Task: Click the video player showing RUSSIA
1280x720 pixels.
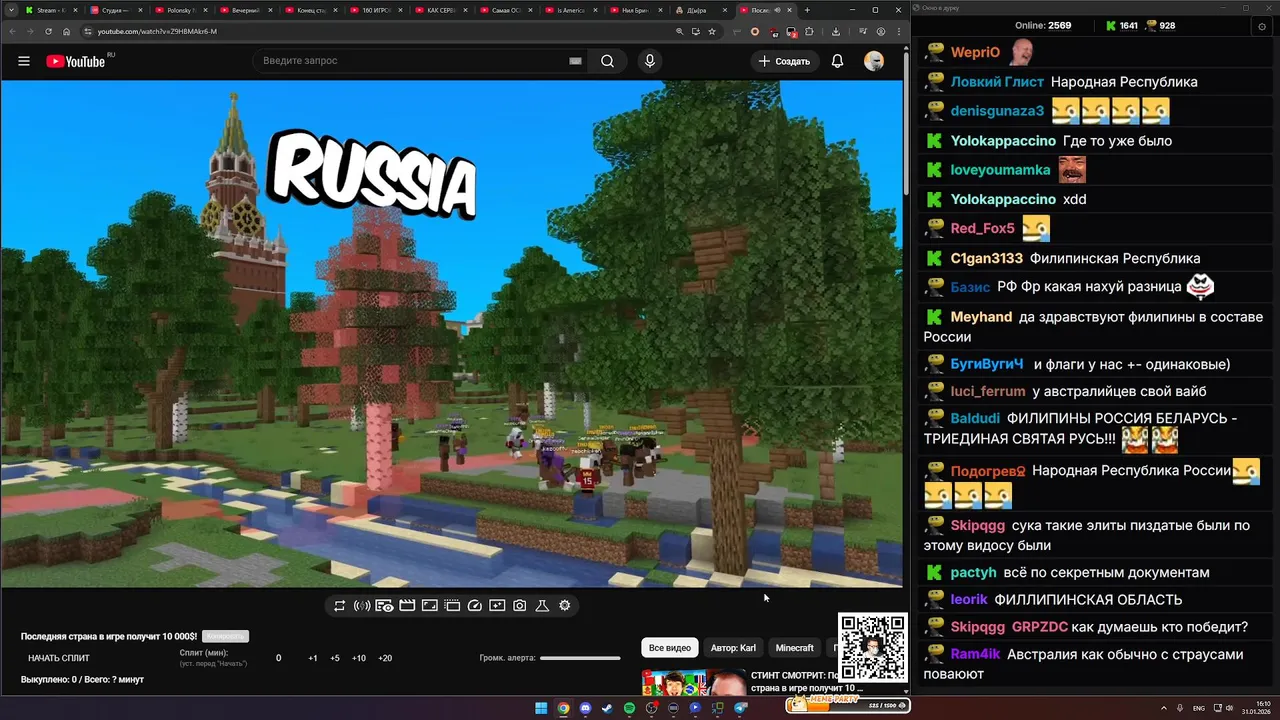Action: pos(452,333)
